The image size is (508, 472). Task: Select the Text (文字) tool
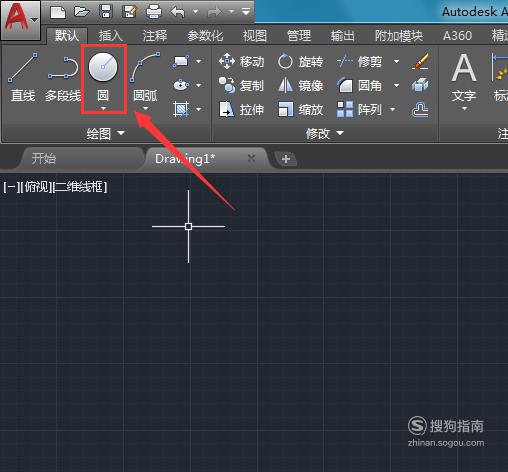click(x=464, y=77)
